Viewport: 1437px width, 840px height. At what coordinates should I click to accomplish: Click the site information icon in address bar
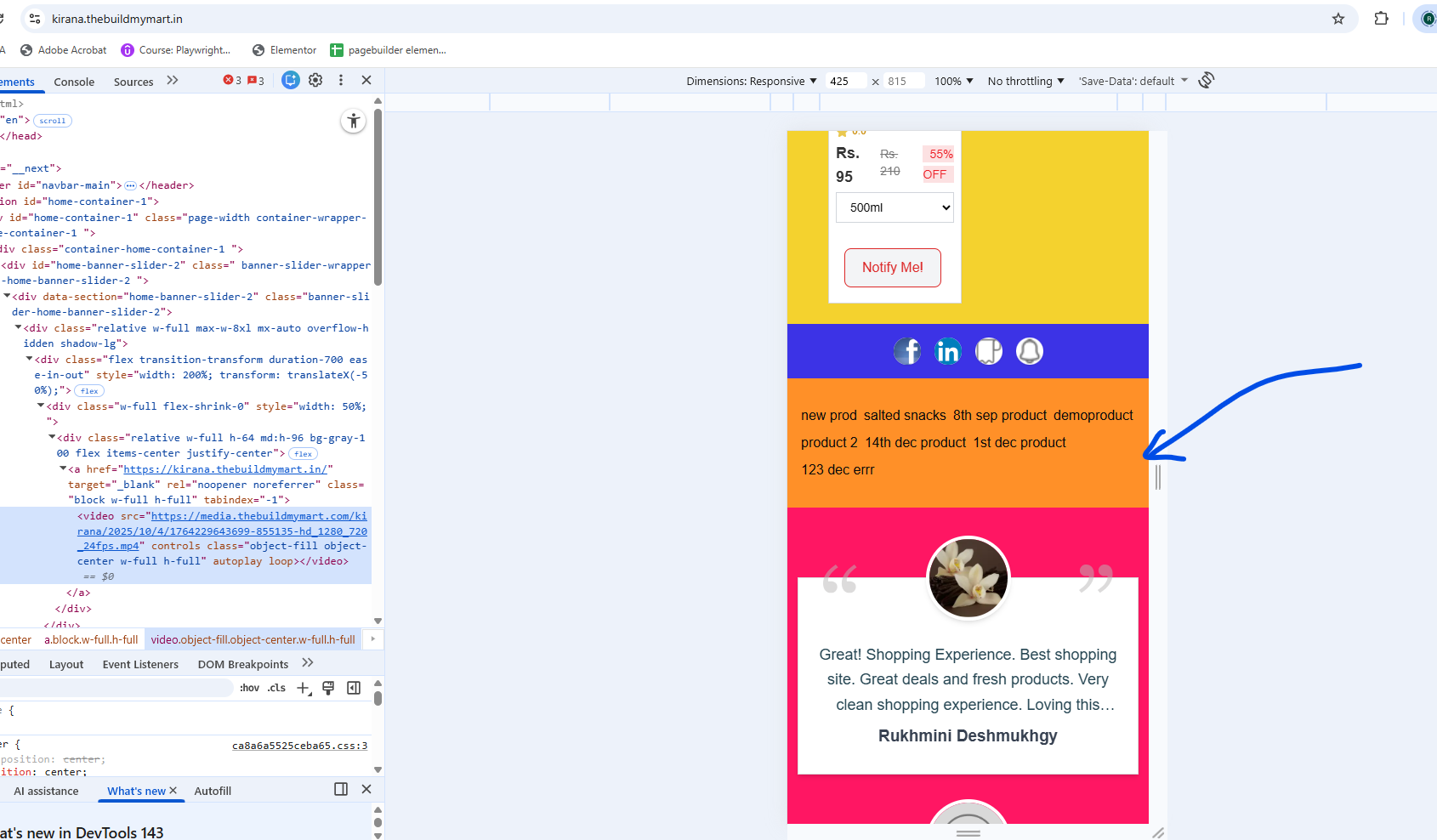pyautogui.click(x=35, y=19)
